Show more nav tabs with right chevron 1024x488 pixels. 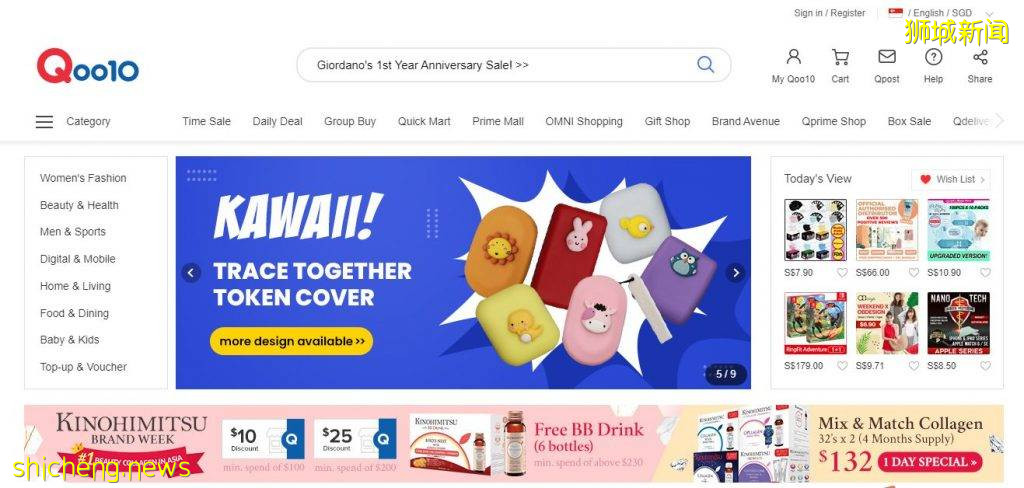pyautogui.click(x=999, y=121)
